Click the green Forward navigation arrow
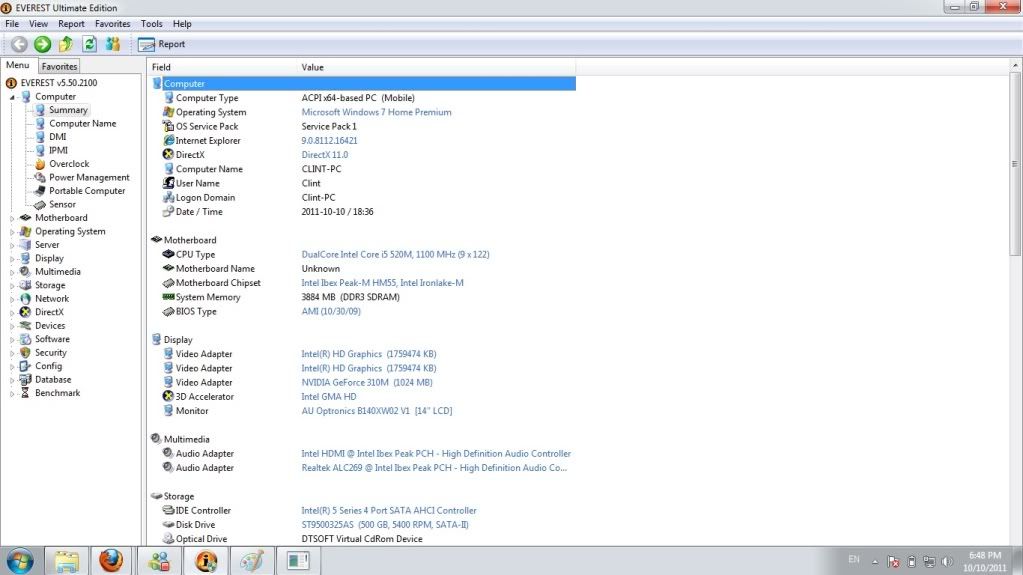 pos(42,44)
